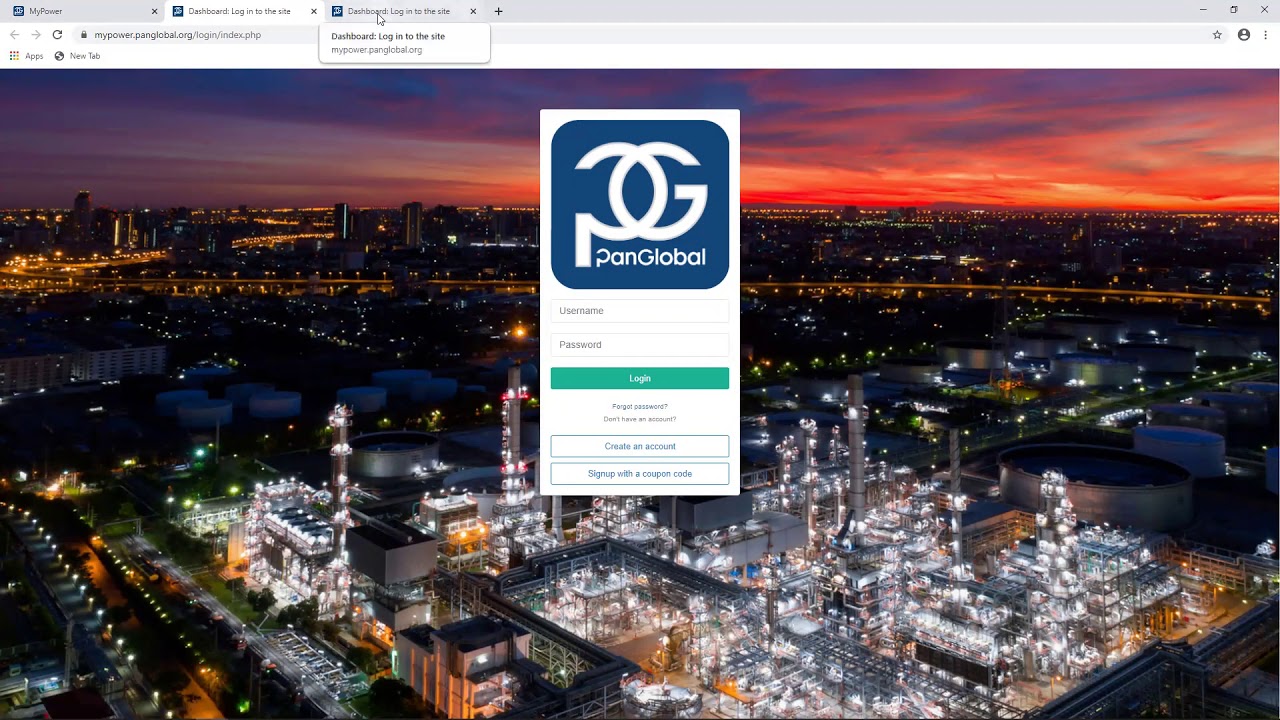
Task: Click the browser forward arrow
Action: point(36,34)
